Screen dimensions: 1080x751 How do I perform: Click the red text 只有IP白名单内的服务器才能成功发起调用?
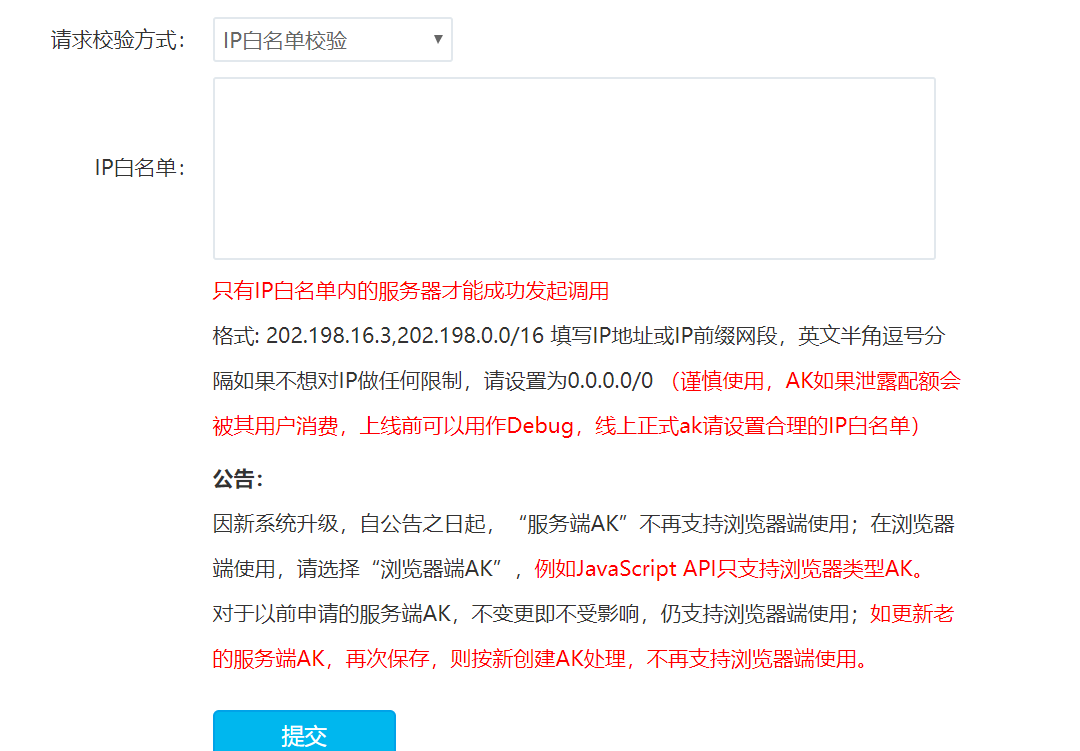411,291
